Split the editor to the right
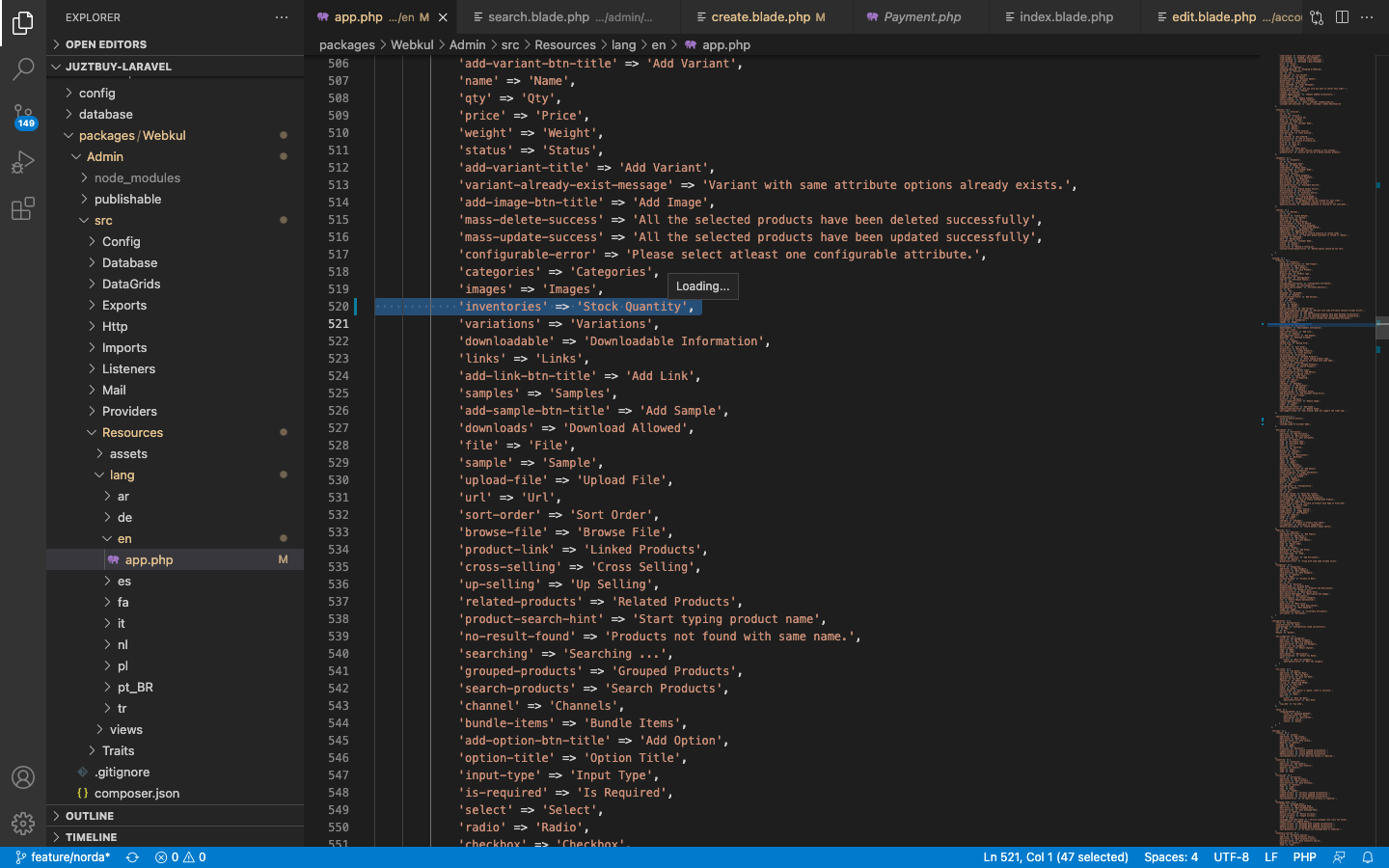The image size is (1389, 868). pos(1342,17)
